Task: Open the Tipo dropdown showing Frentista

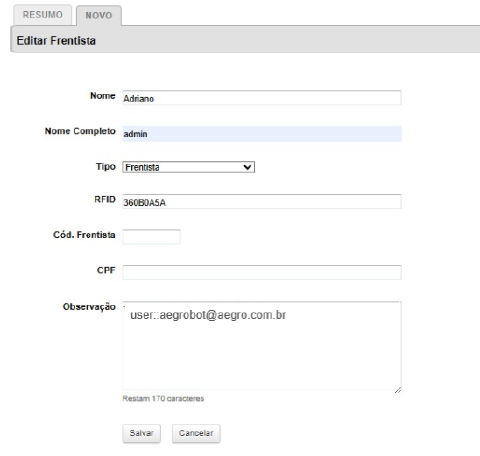Action: pyautogui.click(x=188, y=167)
